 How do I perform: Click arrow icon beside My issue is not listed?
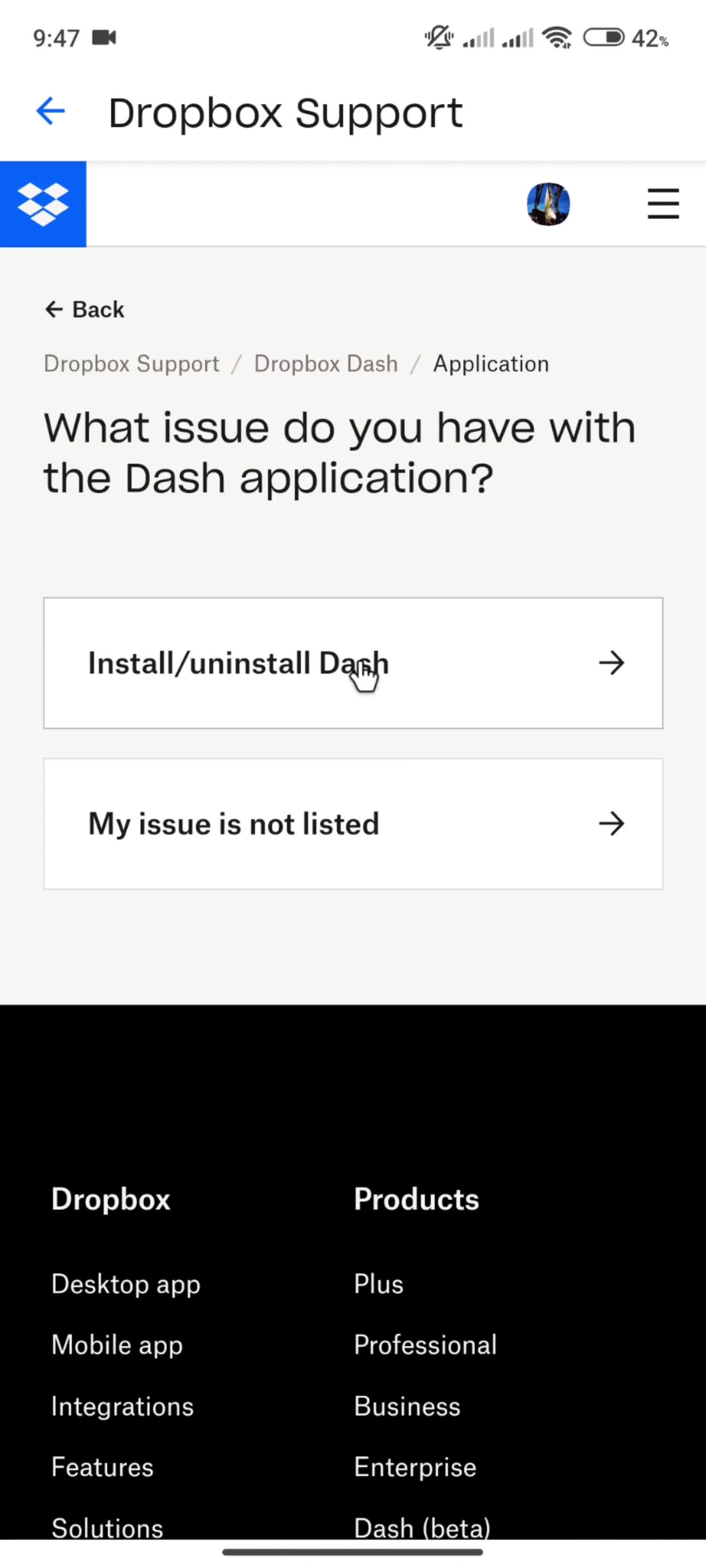(611, 823)
